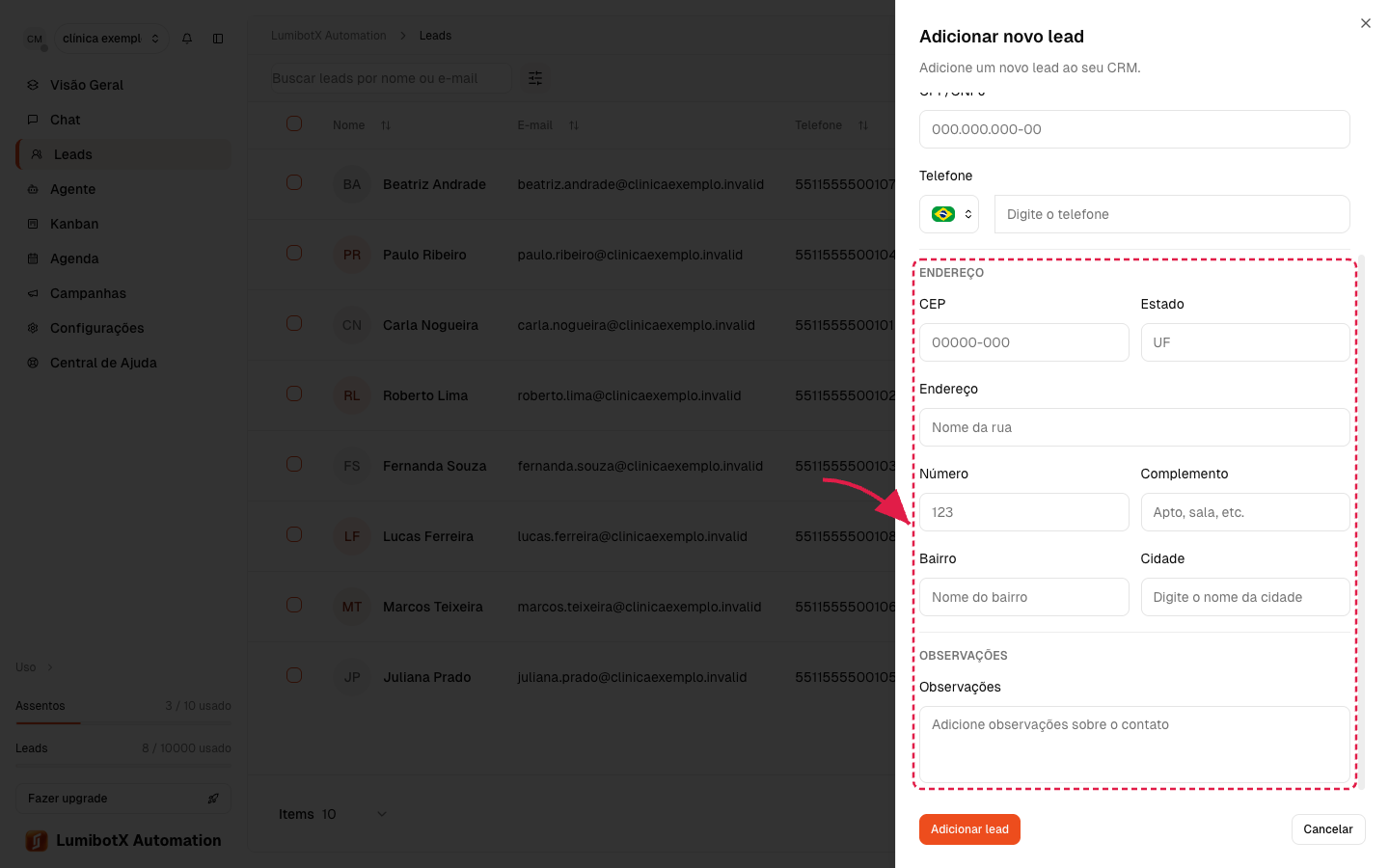Click the Observações text area

(x=1134, y=745)
